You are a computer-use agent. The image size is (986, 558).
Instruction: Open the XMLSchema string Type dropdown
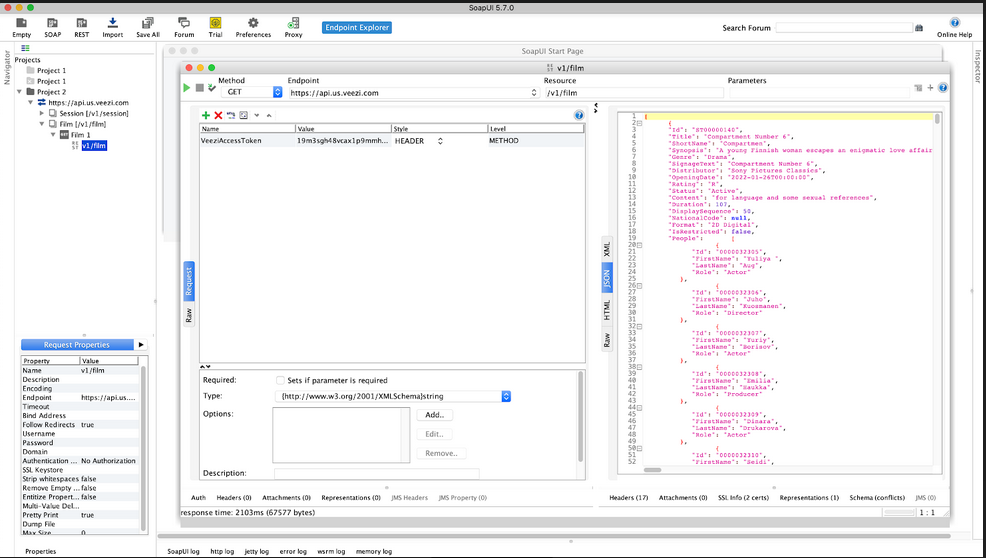tap(505, 396)
